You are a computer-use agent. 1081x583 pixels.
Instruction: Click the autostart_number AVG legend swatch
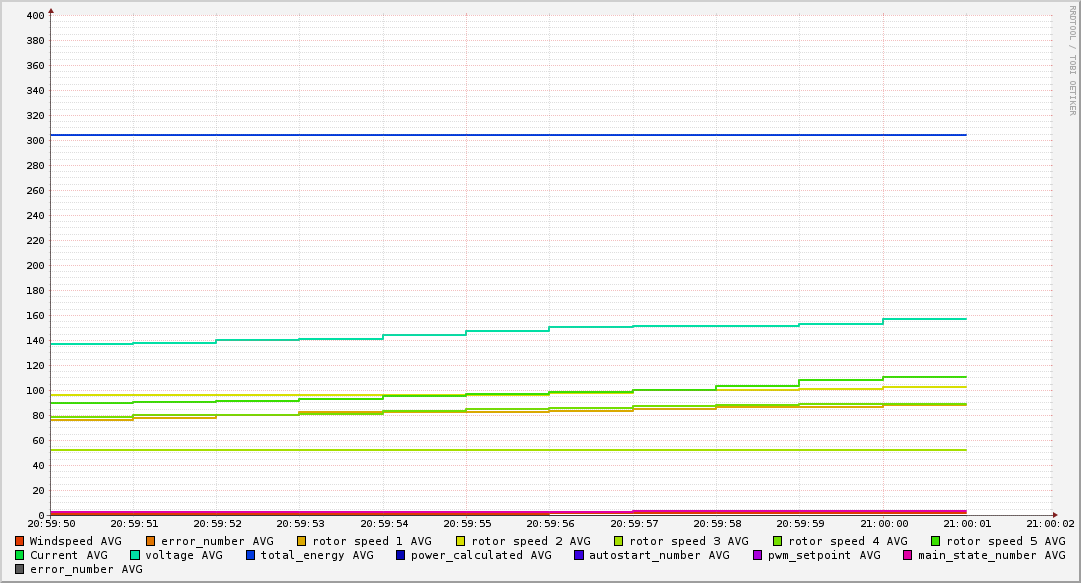579,555
